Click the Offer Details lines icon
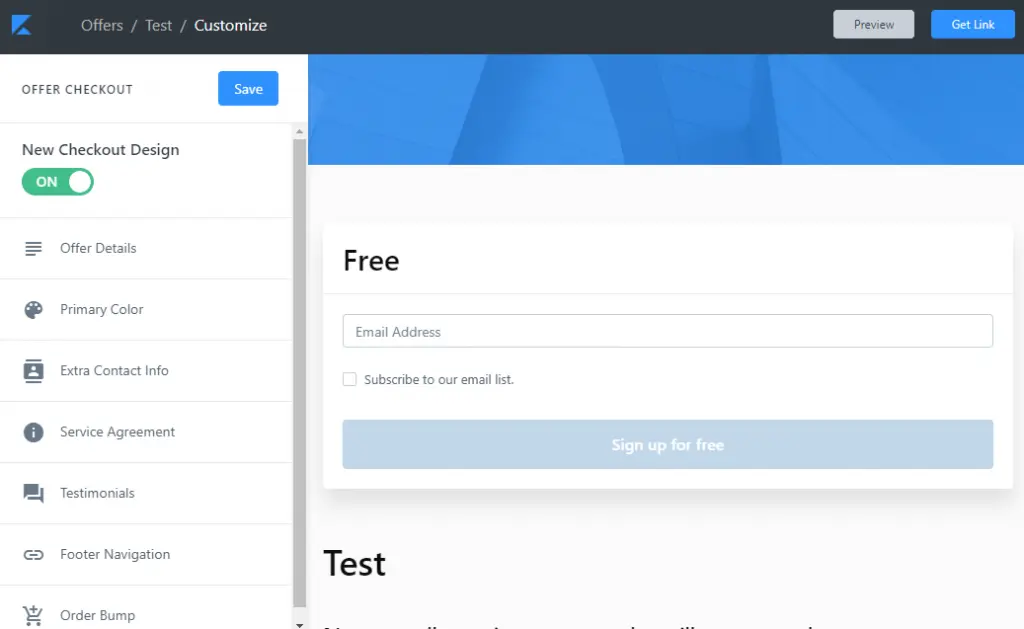This screenshot has width=1024, height=629. pyautogui.click(x=34, y=248)
